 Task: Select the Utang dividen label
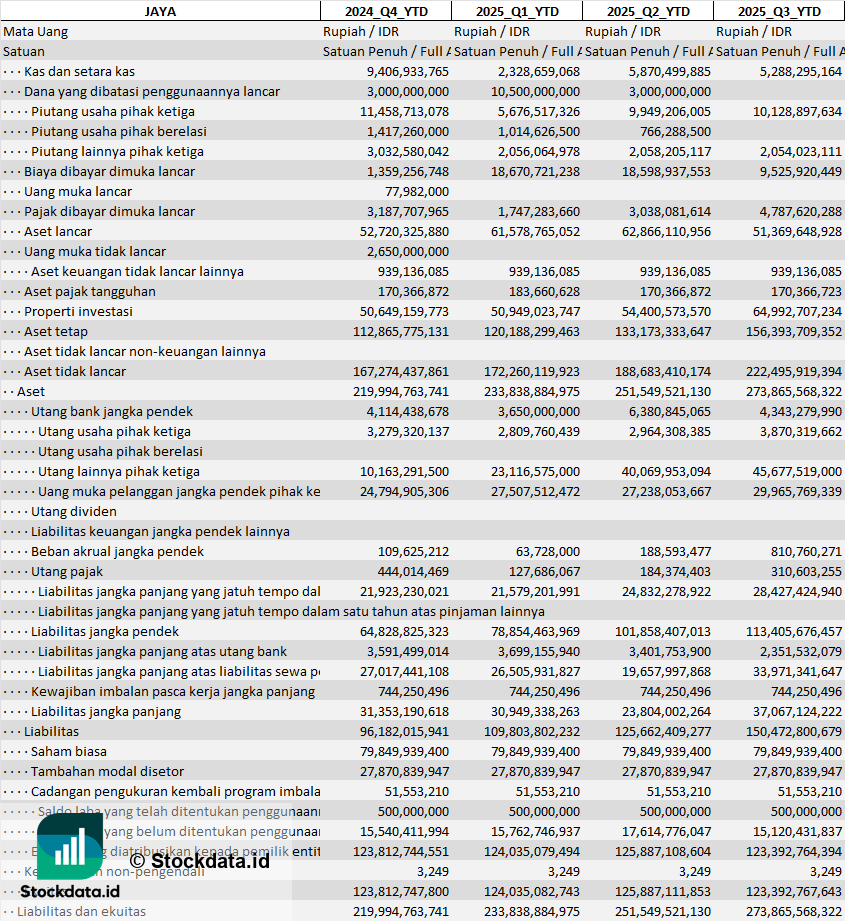[x=74, y=511]
